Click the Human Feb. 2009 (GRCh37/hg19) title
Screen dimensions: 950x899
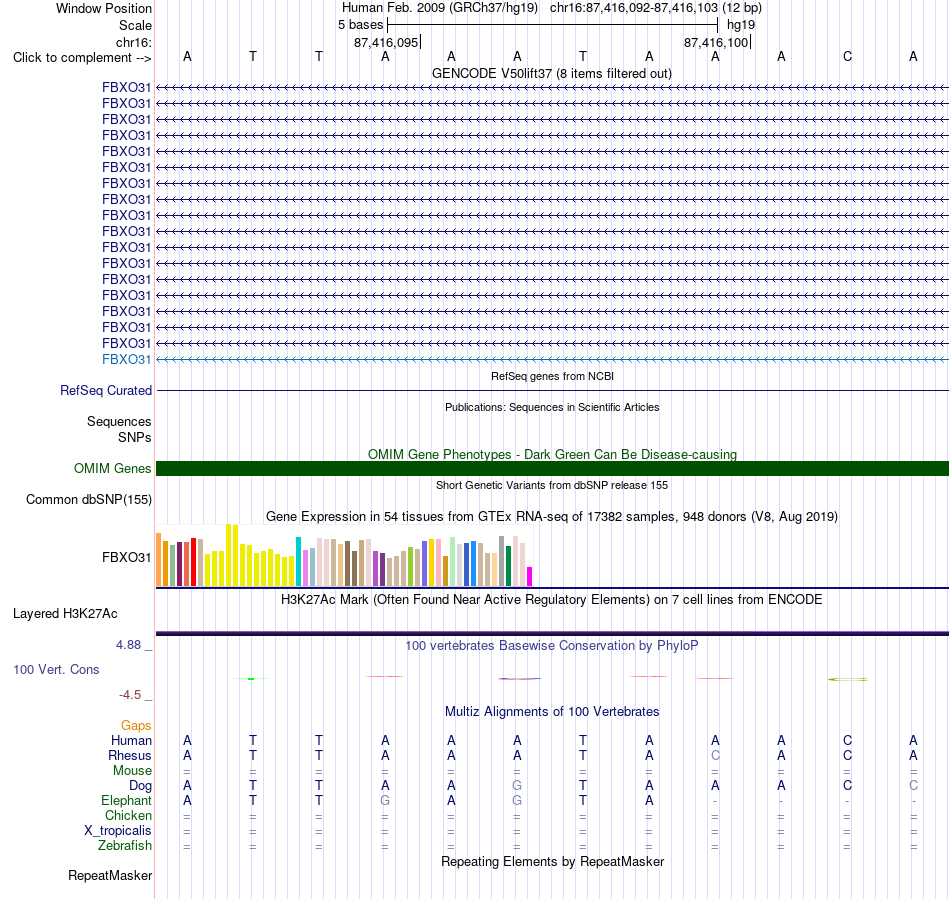point(440,8)
